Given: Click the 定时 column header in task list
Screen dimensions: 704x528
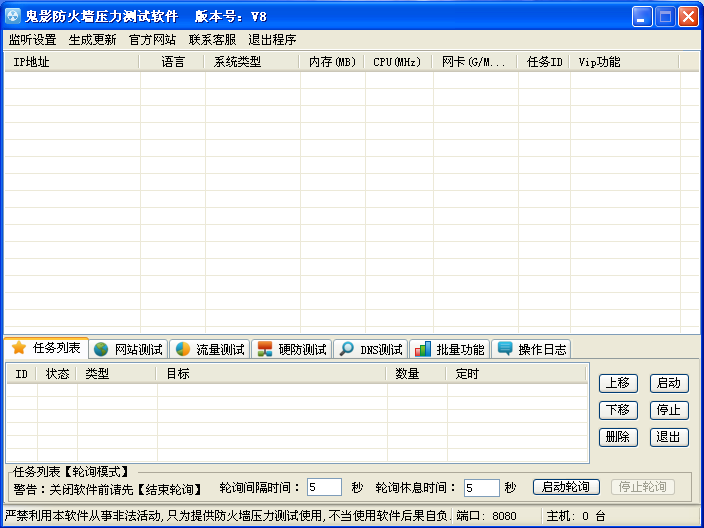Looking at the screenshot, I should point(516,374).
